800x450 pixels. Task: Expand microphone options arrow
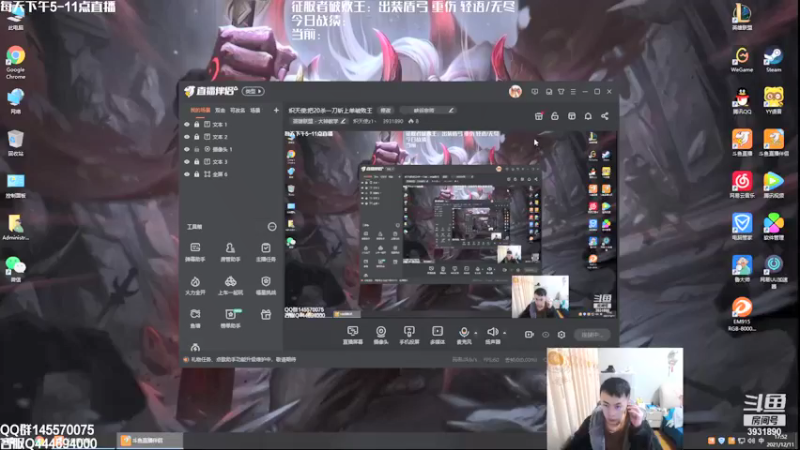pos(476,333)
